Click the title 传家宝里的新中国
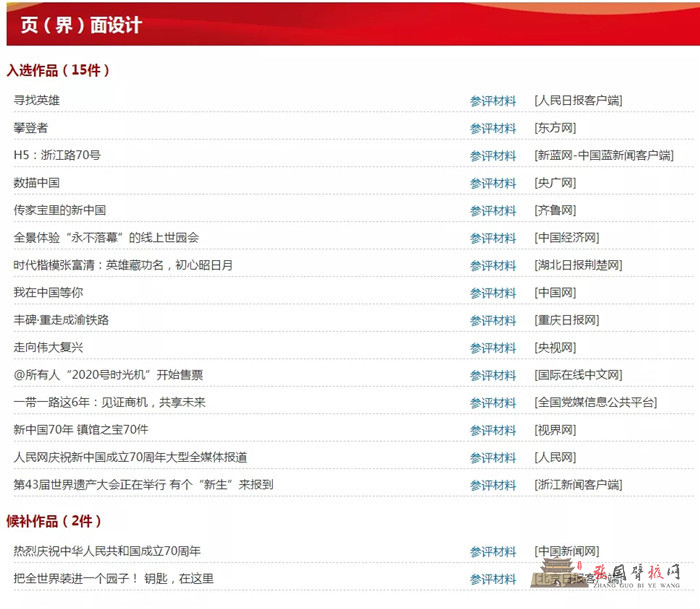The width and height of the screenshot is (700, 609). tap(60, 210)
